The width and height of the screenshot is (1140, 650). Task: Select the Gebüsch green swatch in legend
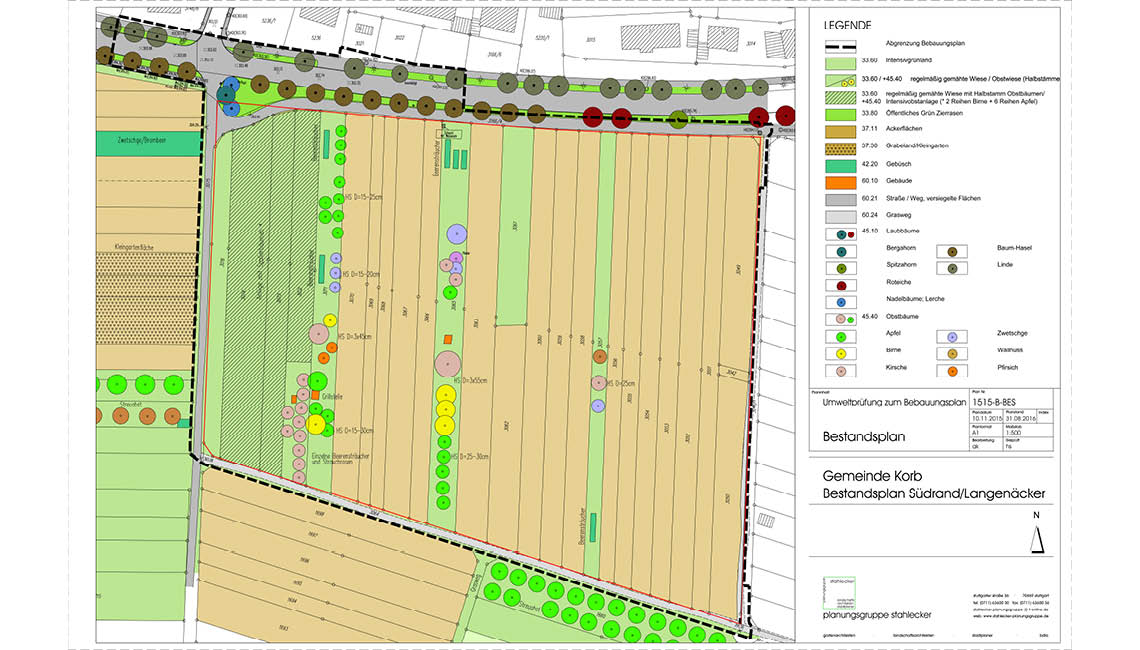tap(842, 164)
